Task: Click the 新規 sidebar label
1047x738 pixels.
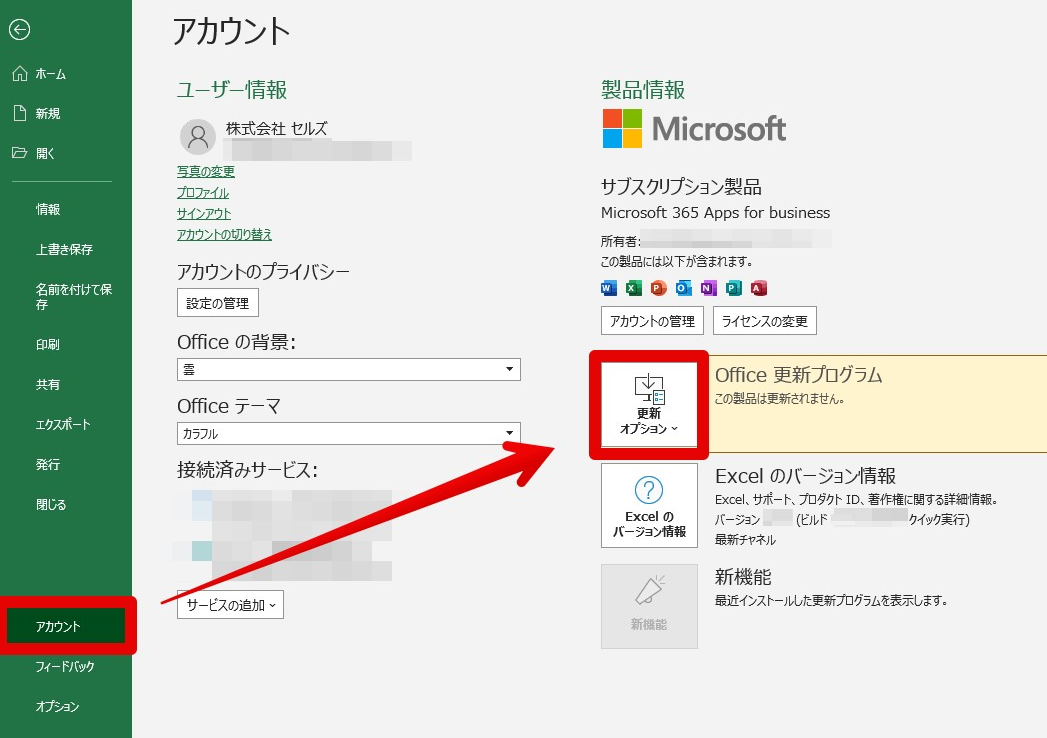Action: click(x=48, y=114)
